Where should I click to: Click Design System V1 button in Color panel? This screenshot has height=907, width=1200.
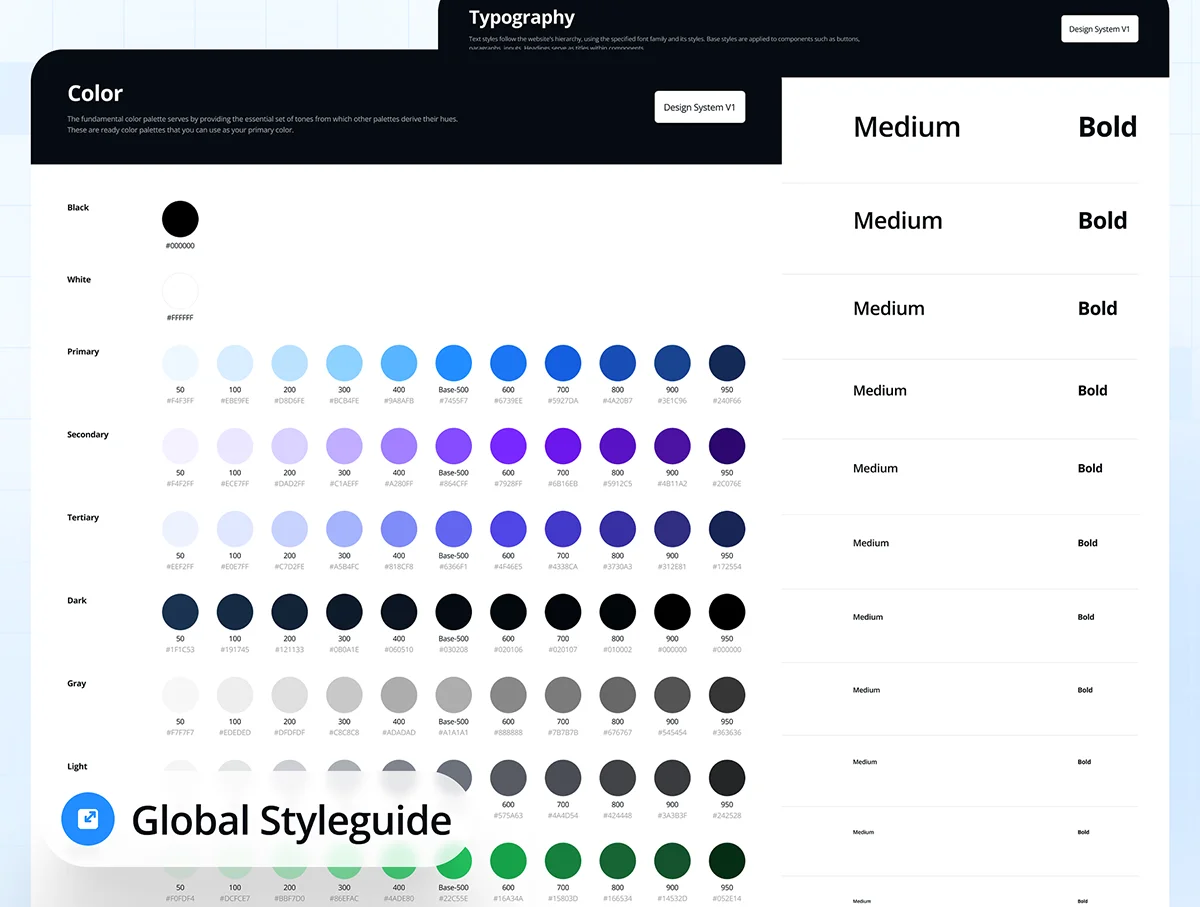tap(699, 107)
